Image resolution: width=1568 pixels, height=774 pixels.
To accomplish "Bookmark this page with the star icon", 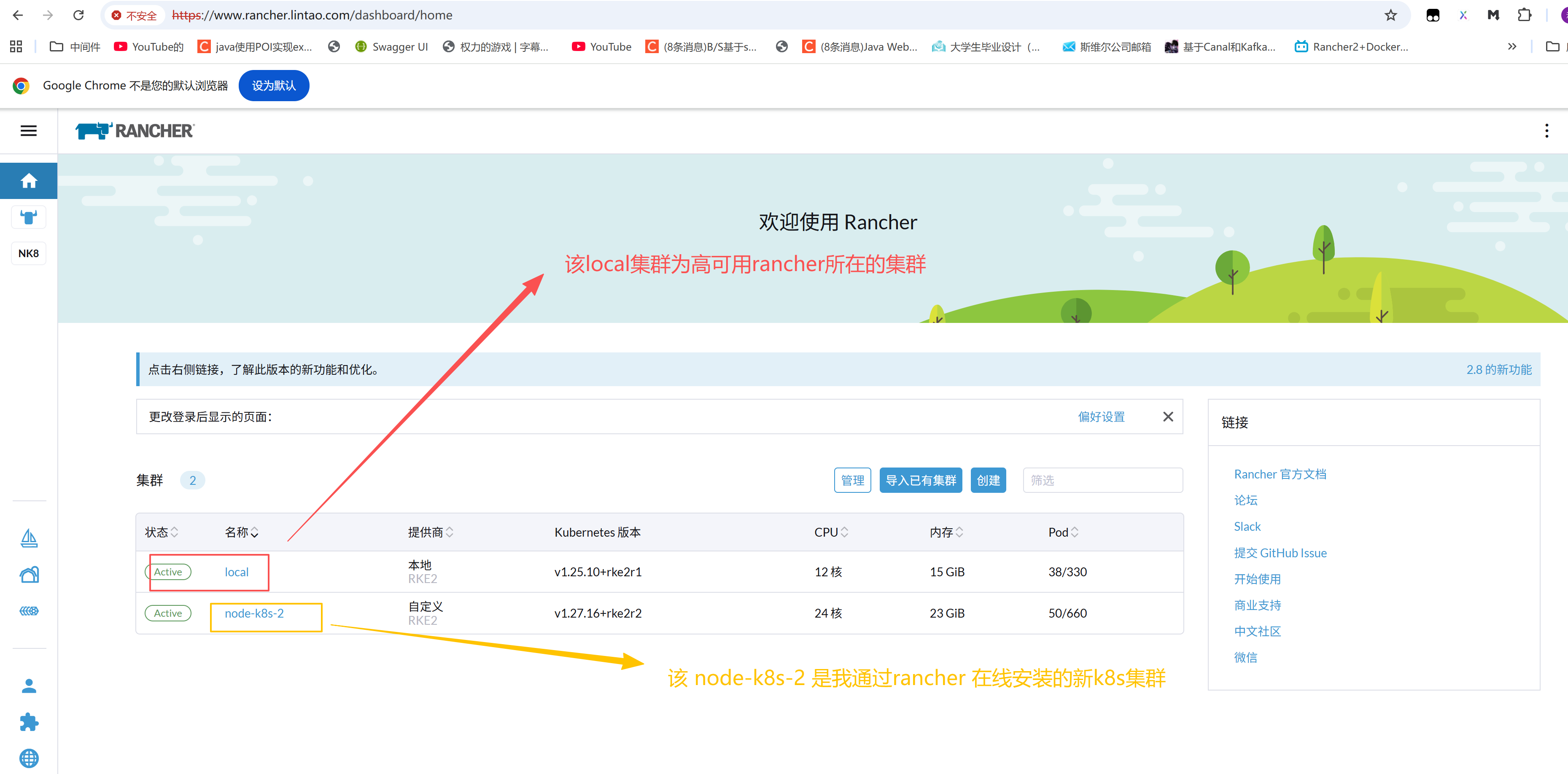I will pos(1391,15).
